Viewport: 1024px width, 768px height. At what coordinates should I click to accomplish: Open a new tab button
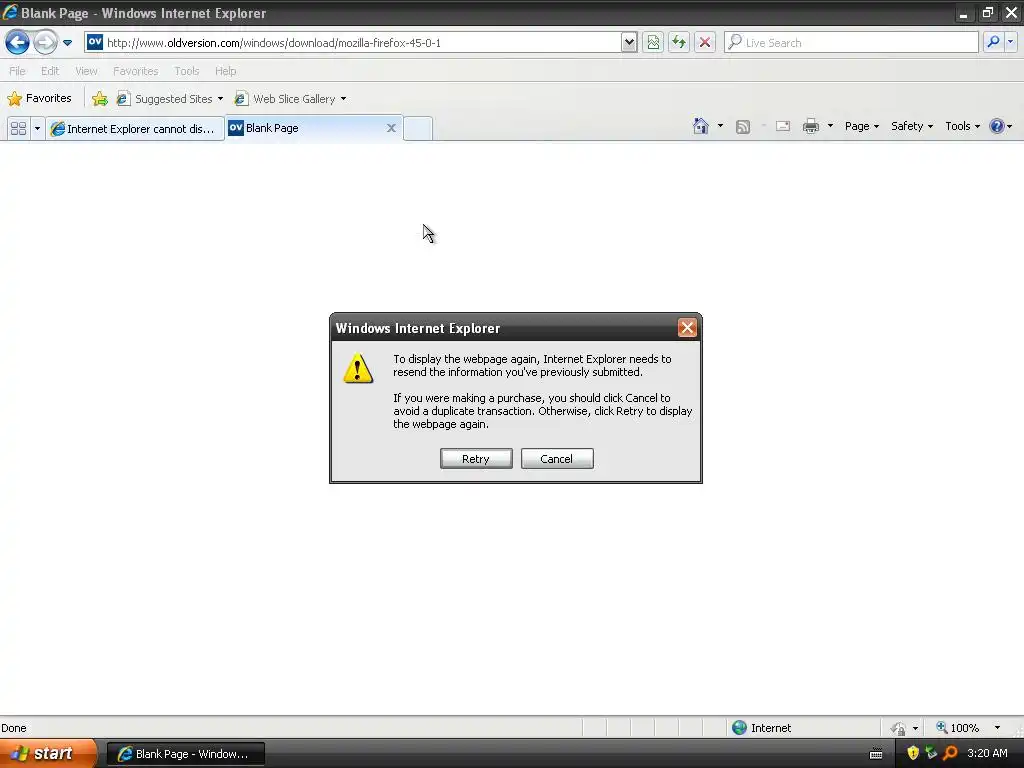(x=418, y=129)
